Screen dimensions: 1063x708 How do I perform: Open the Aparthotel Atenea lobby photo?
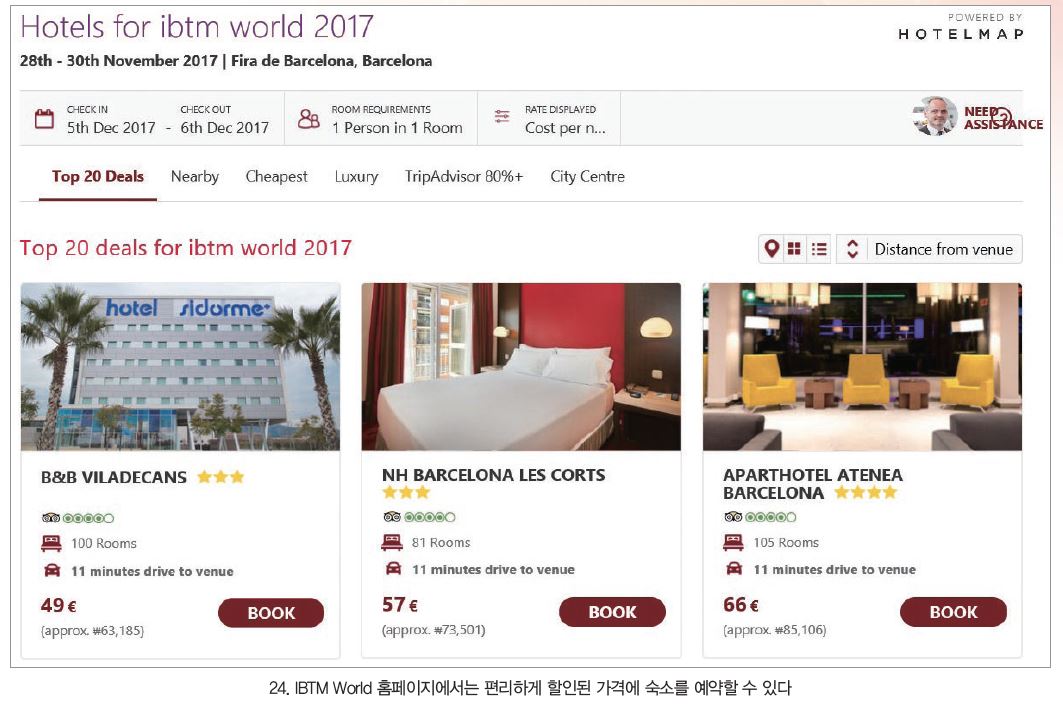862,367
